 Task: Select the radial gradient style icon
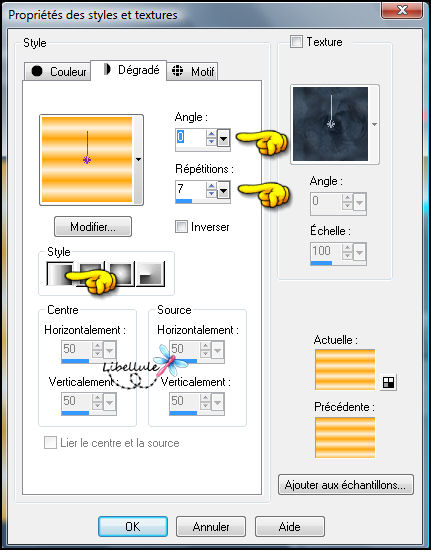click(x=150, y=274)
